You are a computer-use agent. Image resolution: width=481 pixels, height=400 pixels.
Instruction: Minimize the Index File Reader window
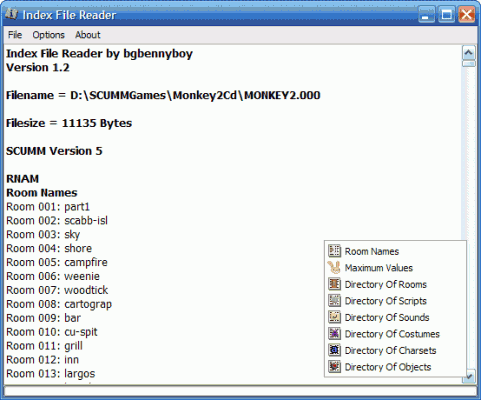click(x=426, y=15)
